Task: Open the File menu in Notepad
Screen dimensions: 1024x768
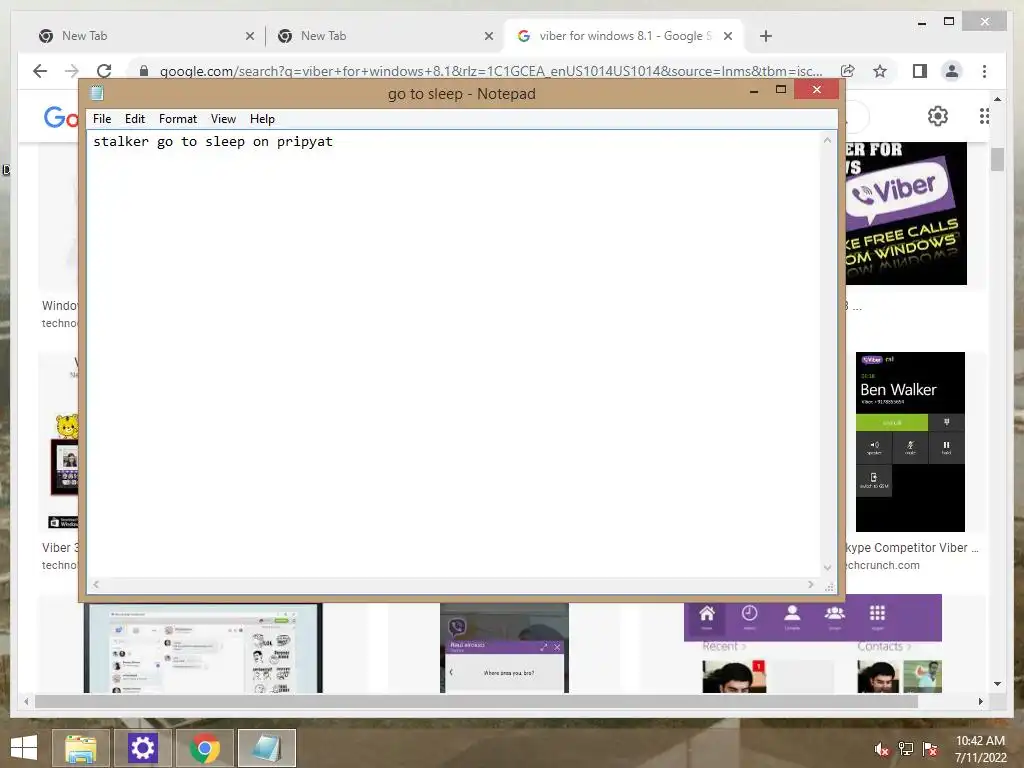Action: pos(102,119)
